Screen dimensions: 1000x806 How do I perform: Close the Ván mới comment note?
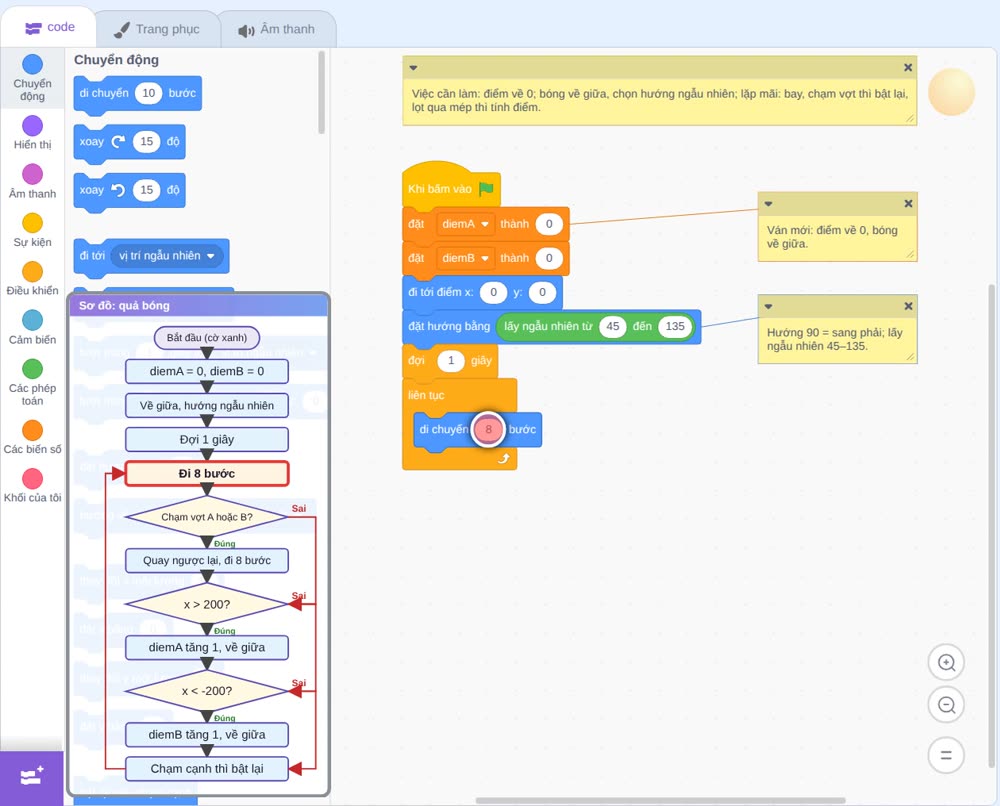pos(908,203)
